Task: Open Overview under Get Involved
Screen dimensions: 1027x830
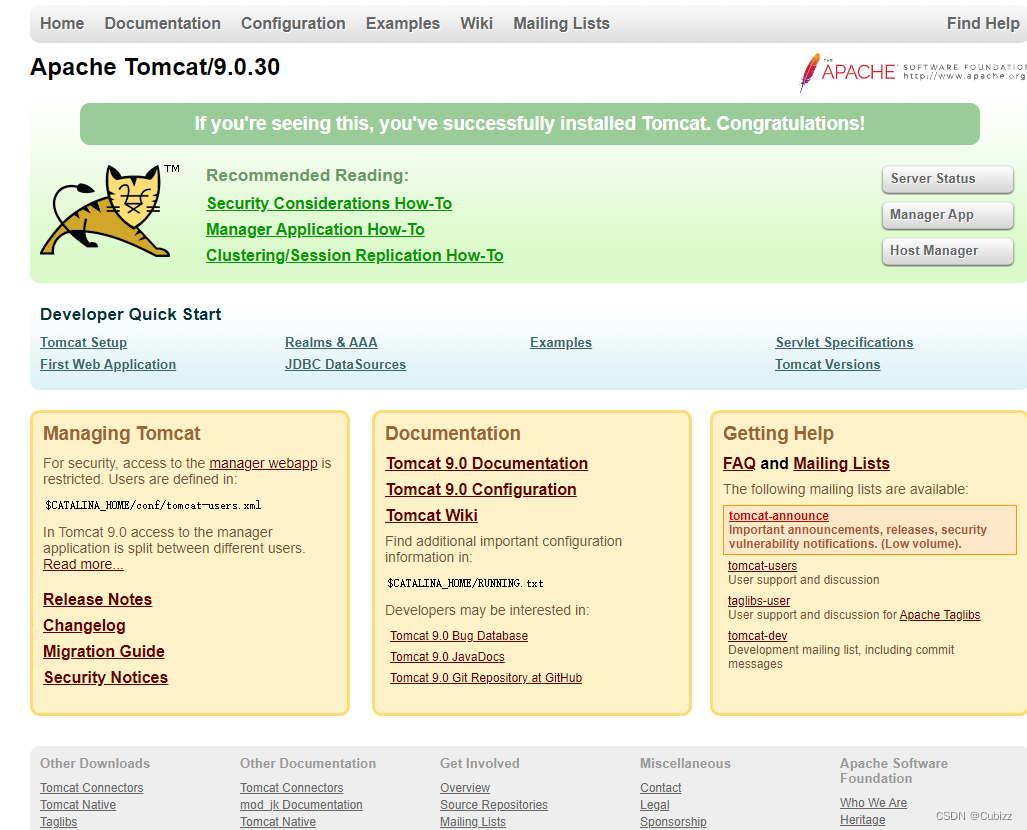Action: point(465,788)
